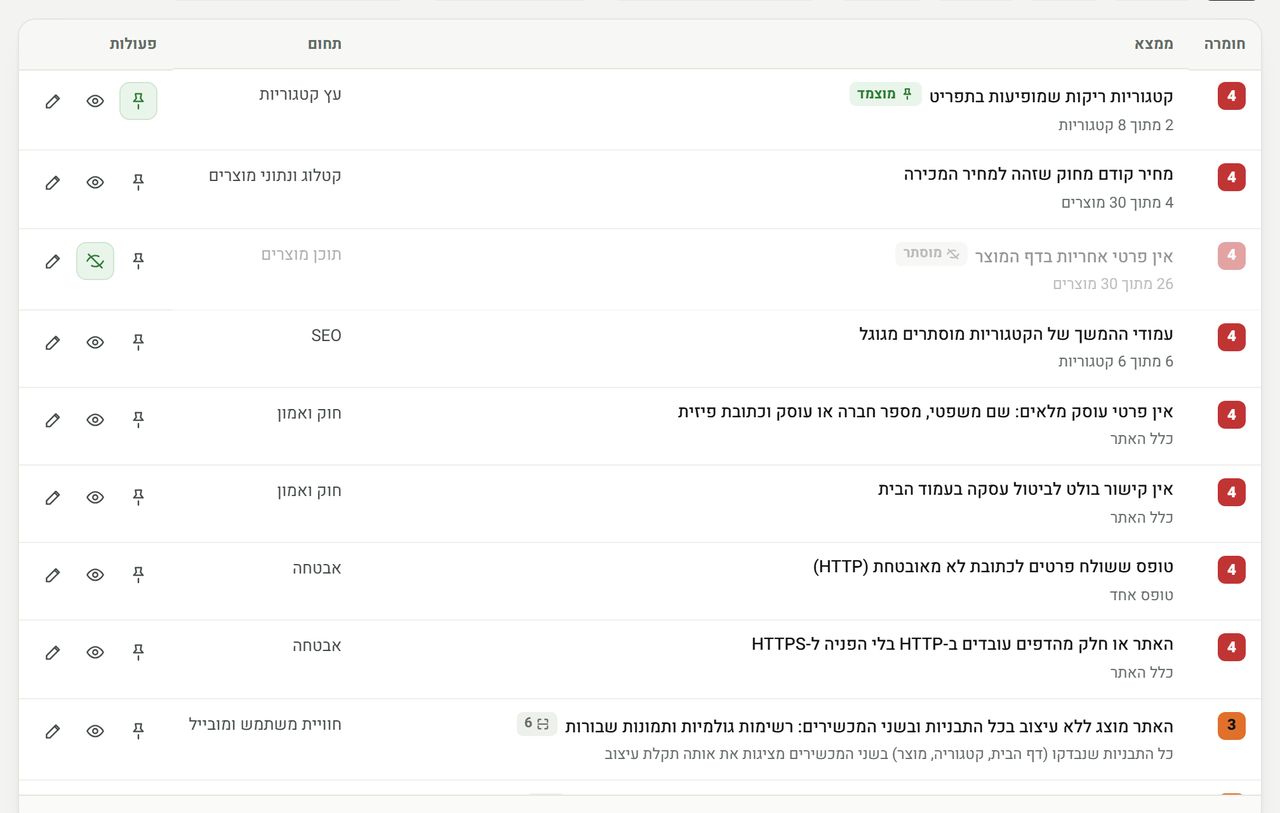Pin "אין קישור בולט לביטול עסקה בעמוד הבית"
The image size is (1280, 813).
138,497
